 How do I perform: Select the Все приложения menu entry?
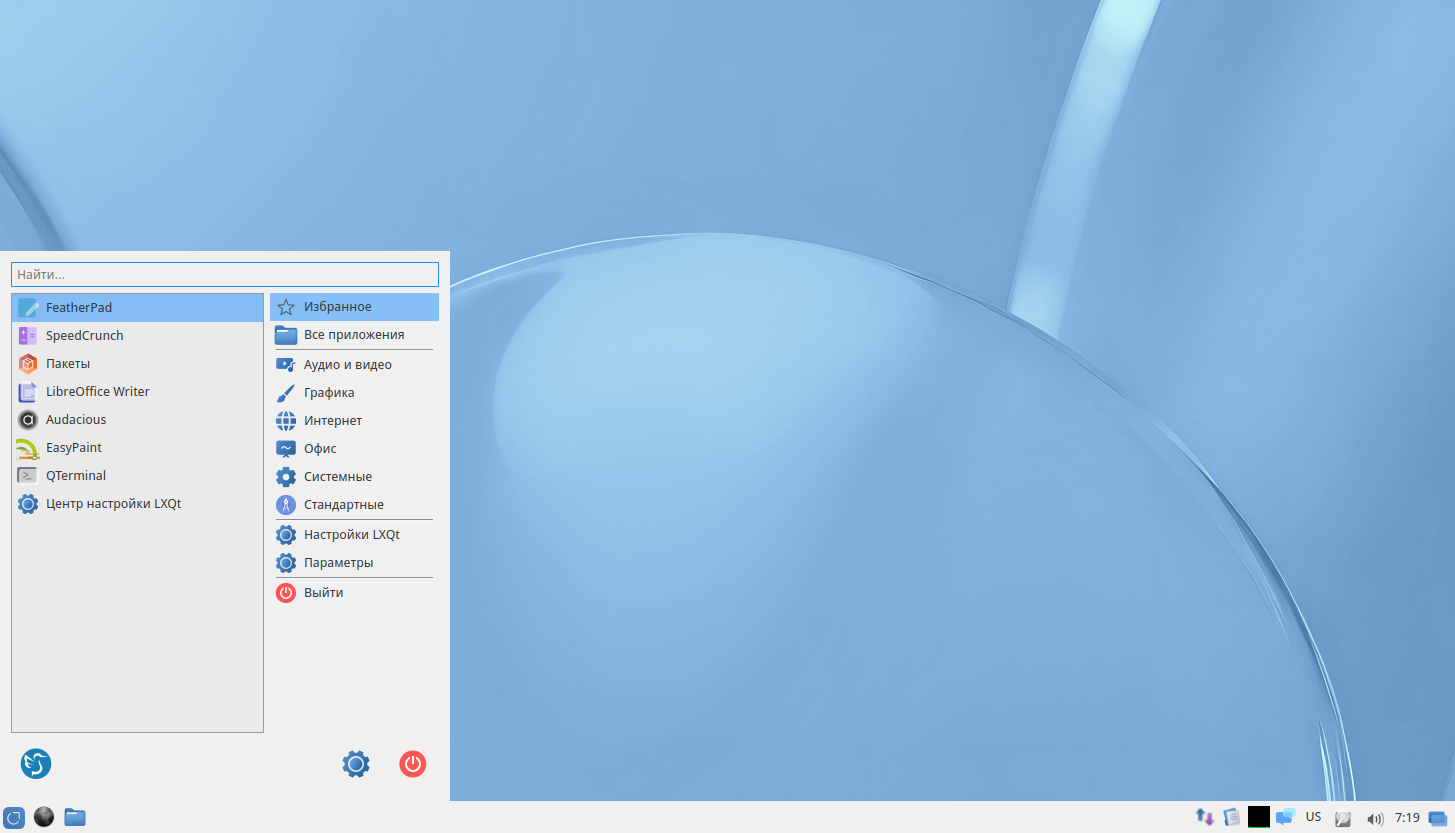[x=354, y=335]
